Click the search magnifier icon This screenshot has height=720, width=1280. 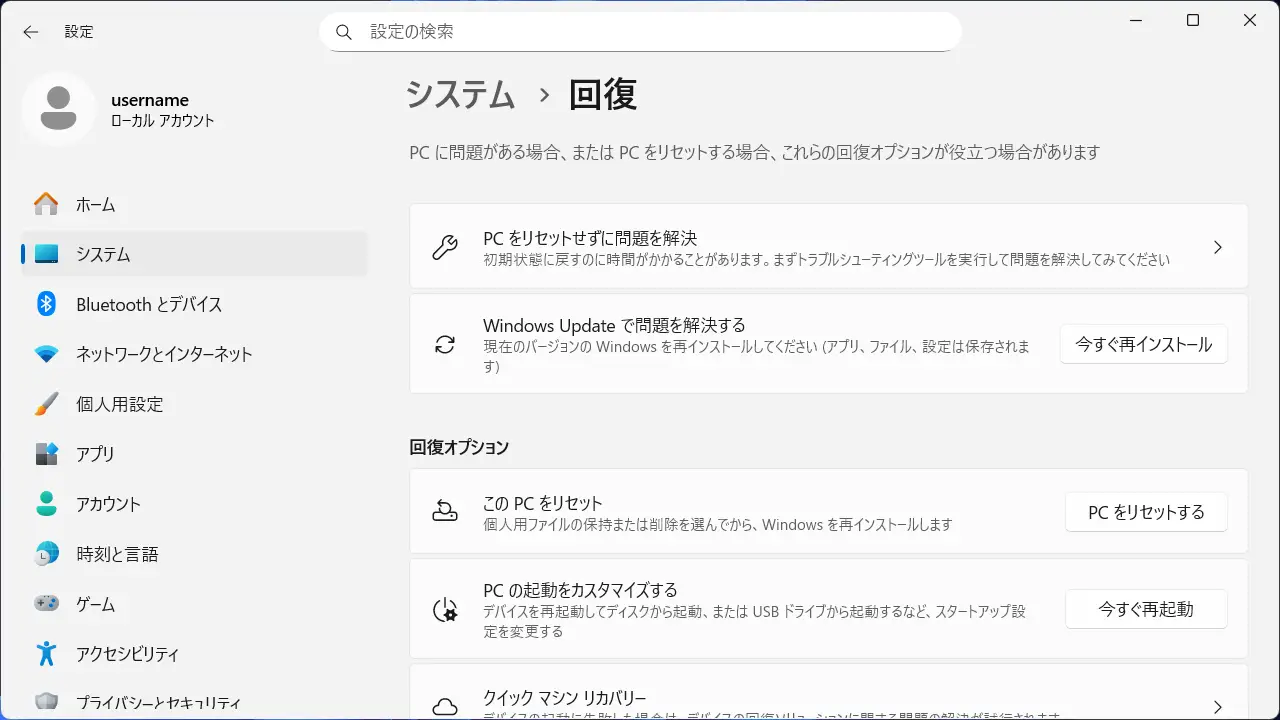tap(344, 32)
